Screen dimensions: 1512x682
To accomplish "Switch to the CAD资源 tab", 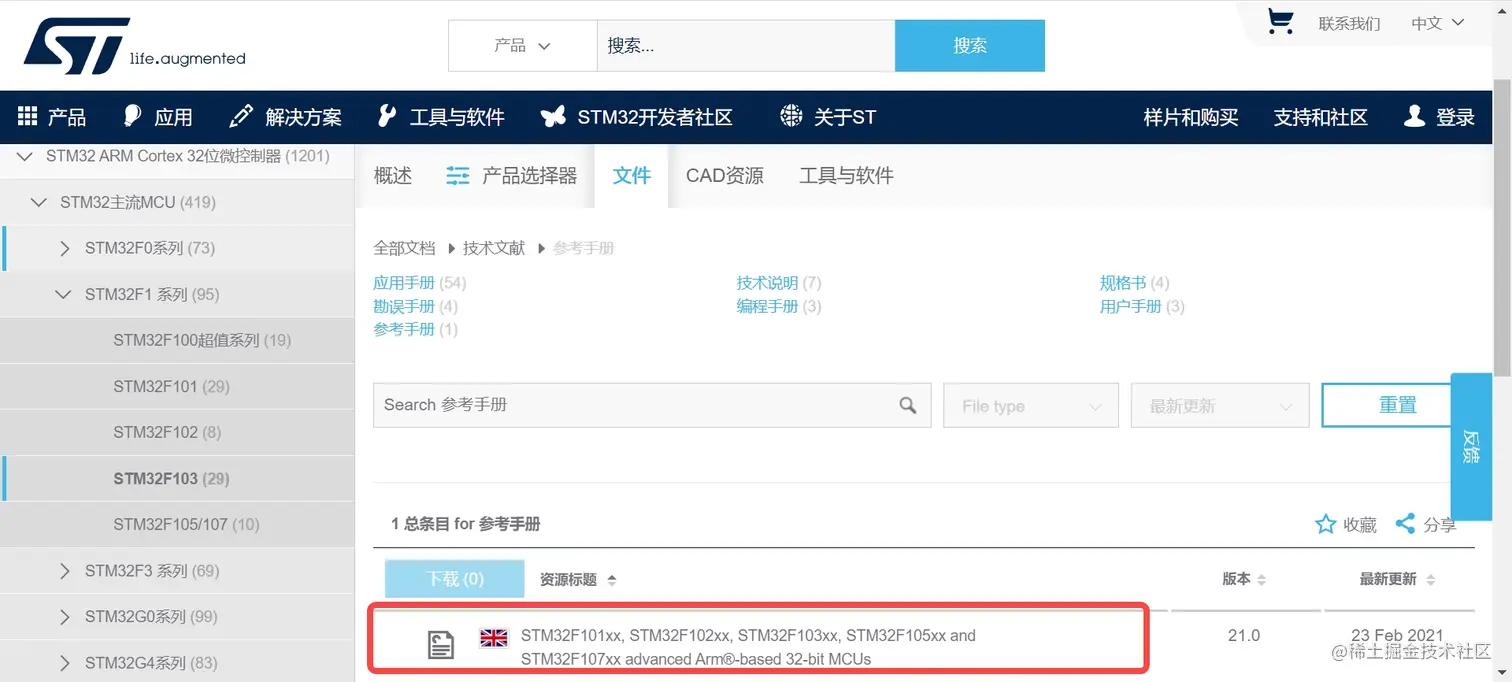I will (725, 176).
